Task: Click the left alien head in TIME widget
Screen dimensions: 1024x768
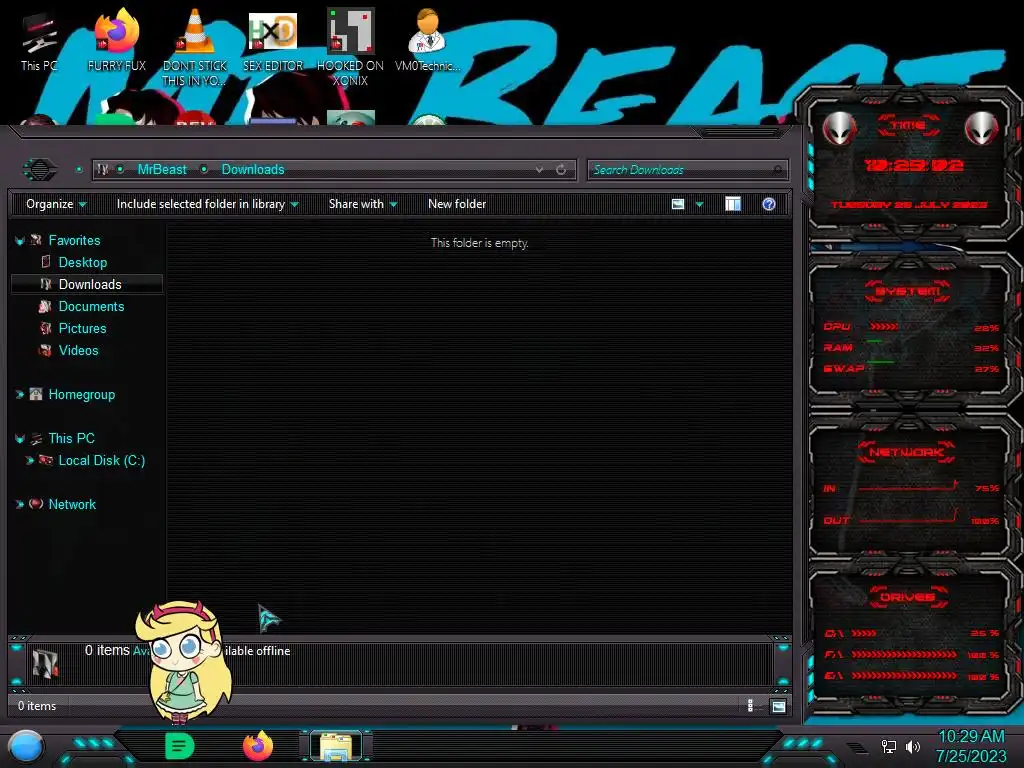Action: pyautogui.click(x=839, y=129)
